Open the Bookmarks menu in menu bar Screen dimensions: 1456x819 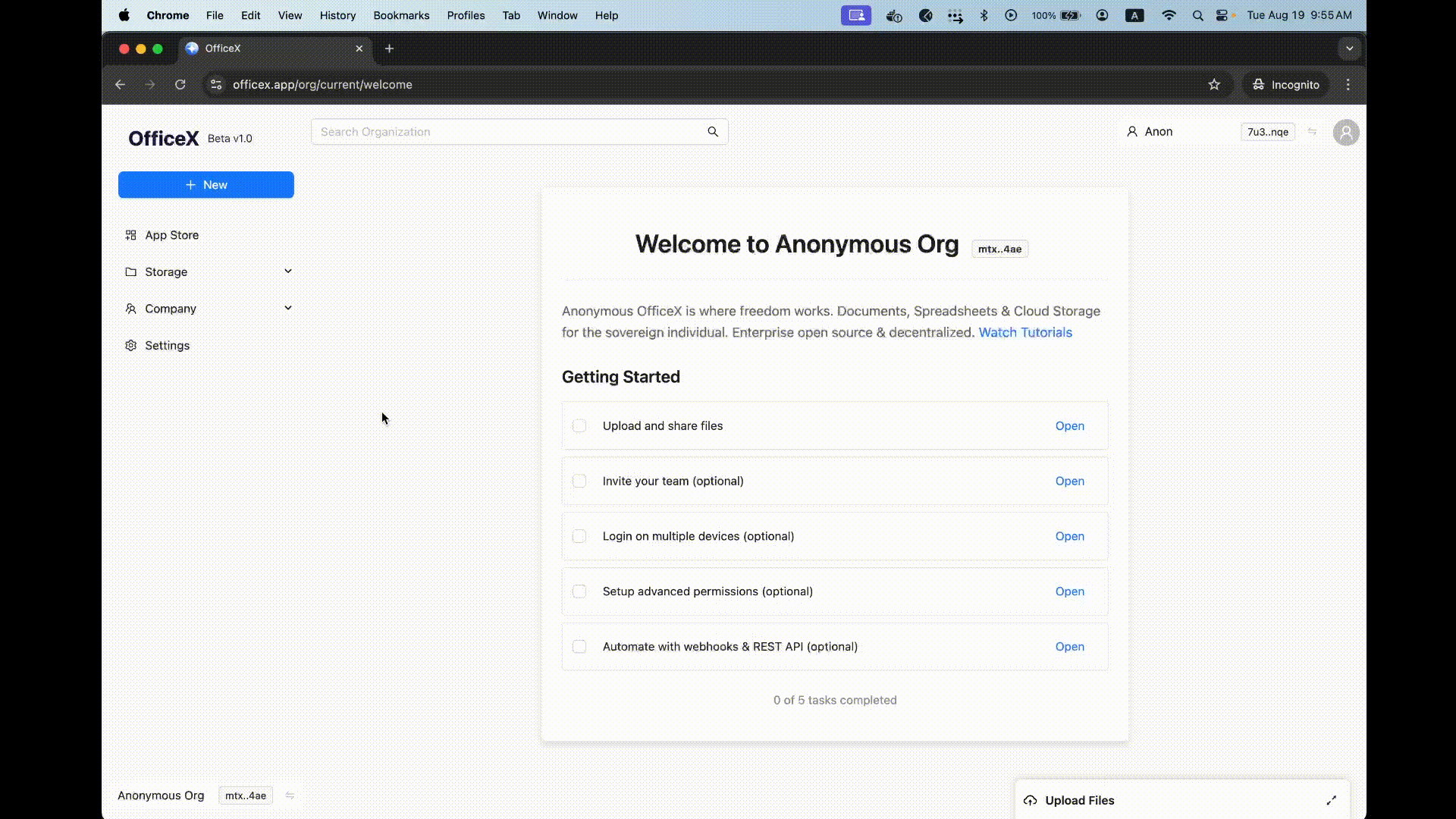pyautogui.click(x=400, y=15)
